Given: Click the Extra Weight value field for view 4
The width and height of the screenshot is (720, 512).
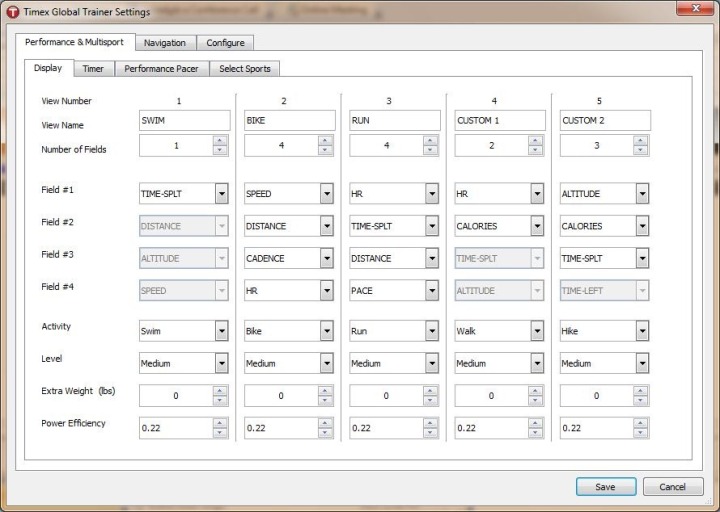Looking at the screenshot, I should click(x=491, y=396).
